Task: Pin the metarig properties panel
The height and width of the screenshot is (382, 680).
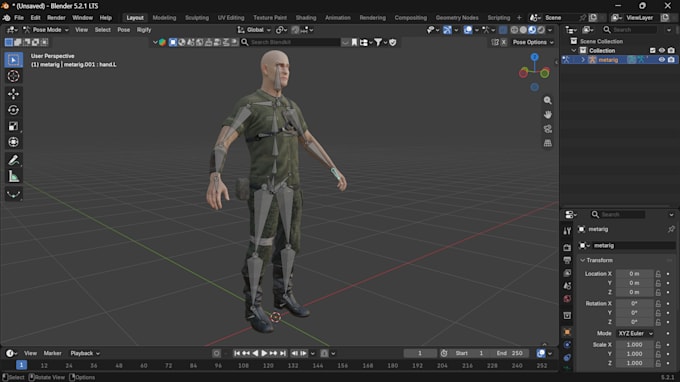Action: [x=671, y=229]
